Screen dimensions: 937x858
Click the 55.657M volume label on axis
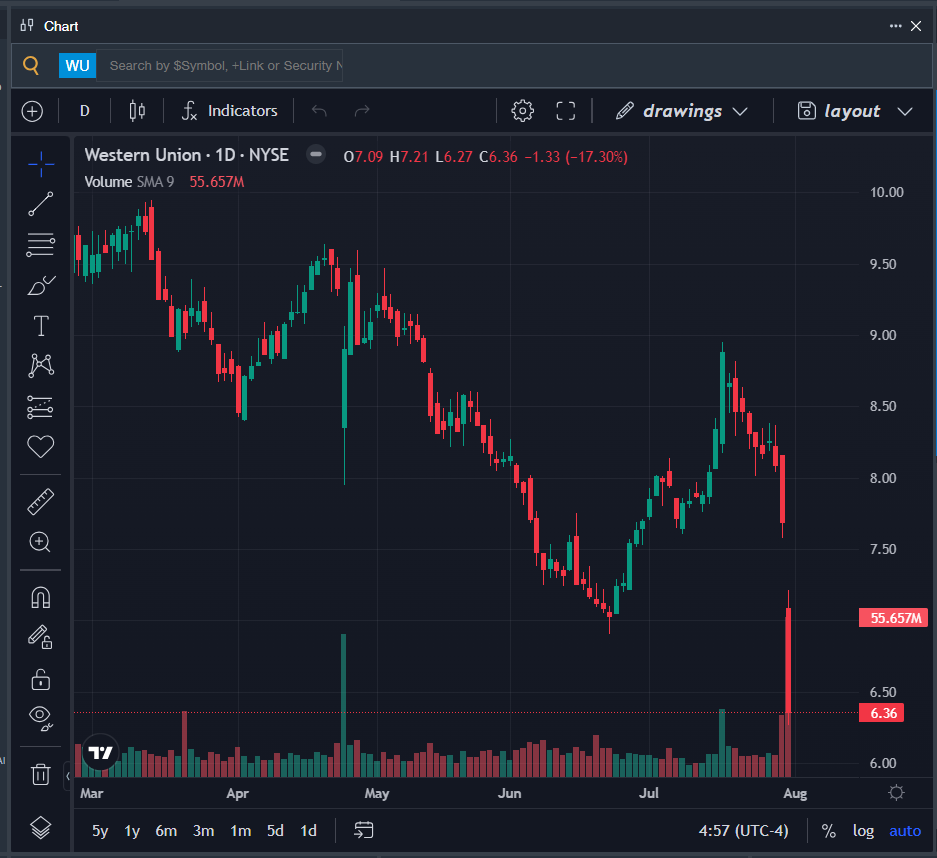[893, 618]
